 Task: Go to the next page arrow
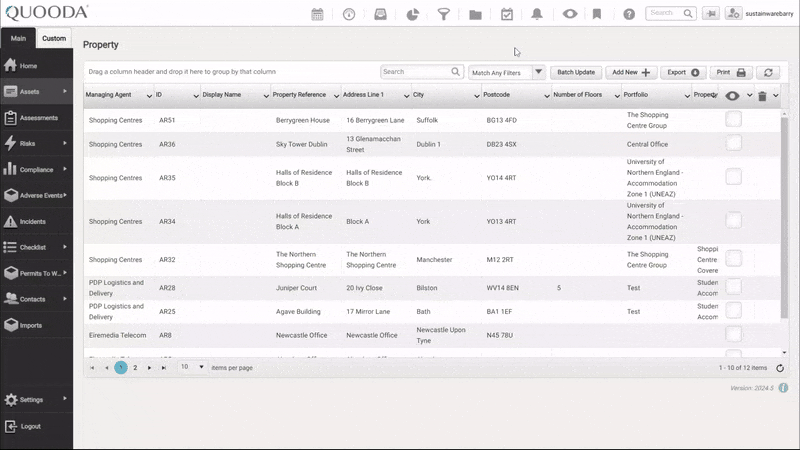coord(149,367)
